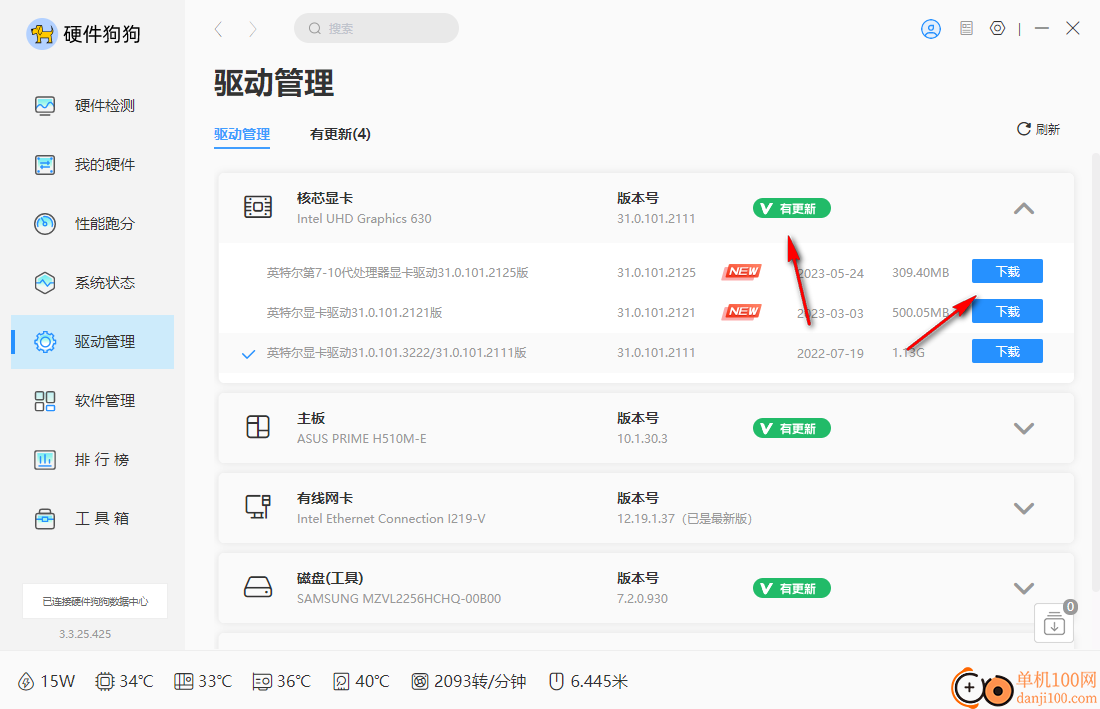Click 有更新 badge for 磁盘(工具)
Viewport: 1100px width, 709px height.
tap(791, 588)
